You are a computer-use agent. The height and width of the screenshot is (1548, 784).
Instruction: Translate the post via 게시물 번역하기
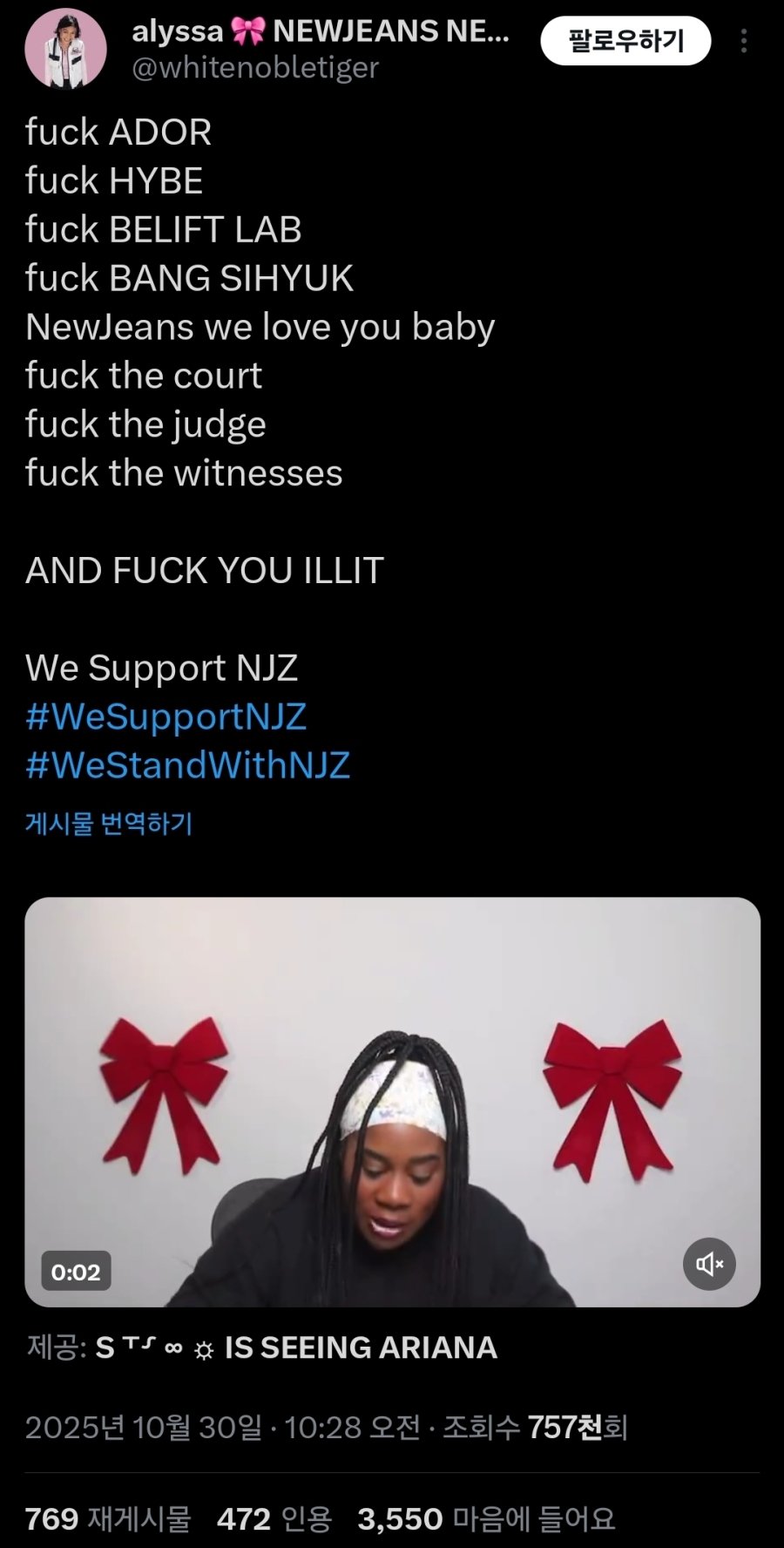coord(109,823)
